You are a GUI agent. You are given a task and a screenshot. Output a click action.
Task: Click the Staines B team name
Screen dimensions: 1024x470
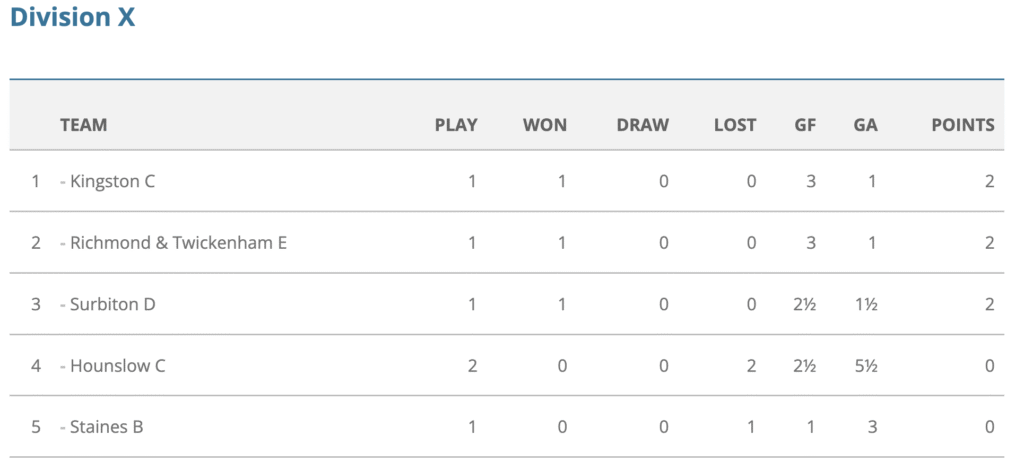click(106, 427)
